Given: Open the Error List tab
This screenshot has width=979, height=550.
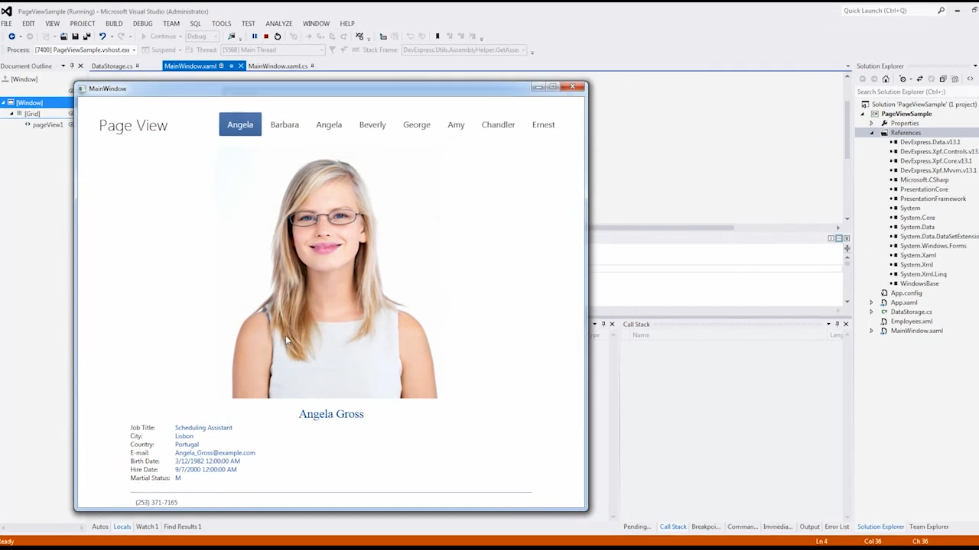Looking at the screenshot, I should coord(837,527).
